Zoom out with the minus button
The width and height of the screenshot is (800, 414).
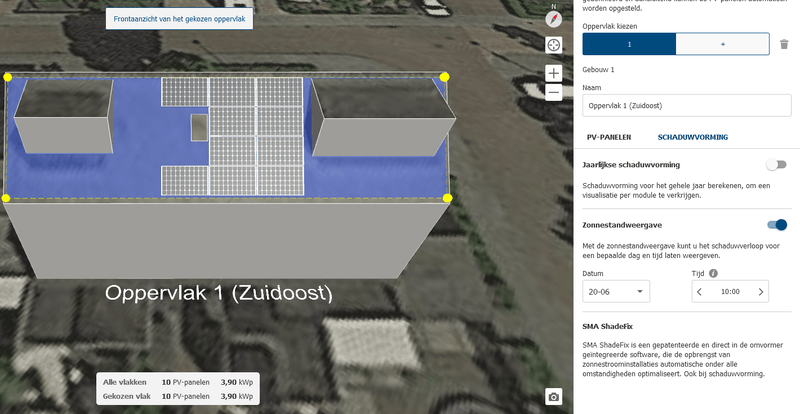(x=554, y=93)
